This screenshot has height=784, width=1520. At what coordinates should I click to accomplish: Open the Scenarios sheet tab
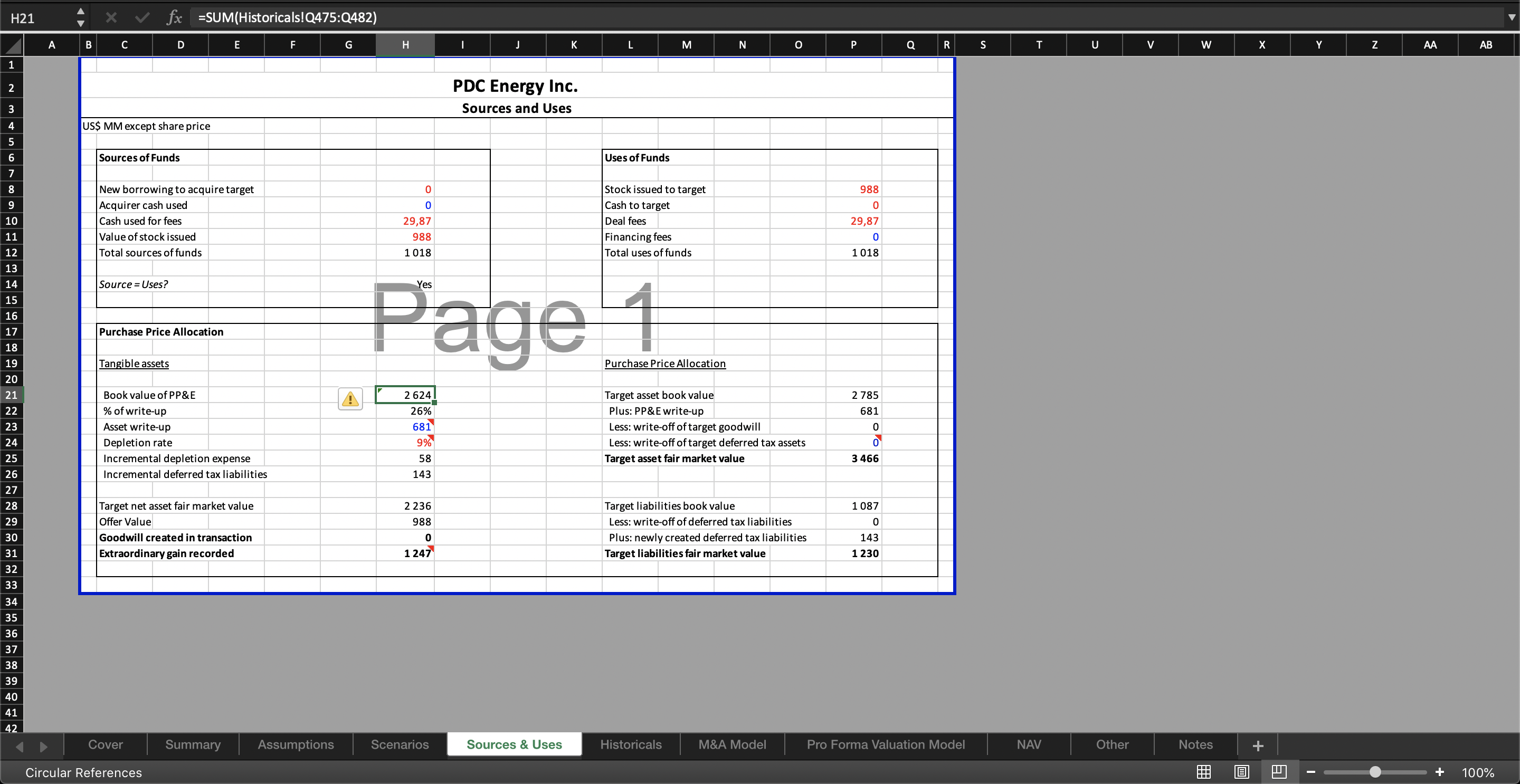click(x=400, y=744)
